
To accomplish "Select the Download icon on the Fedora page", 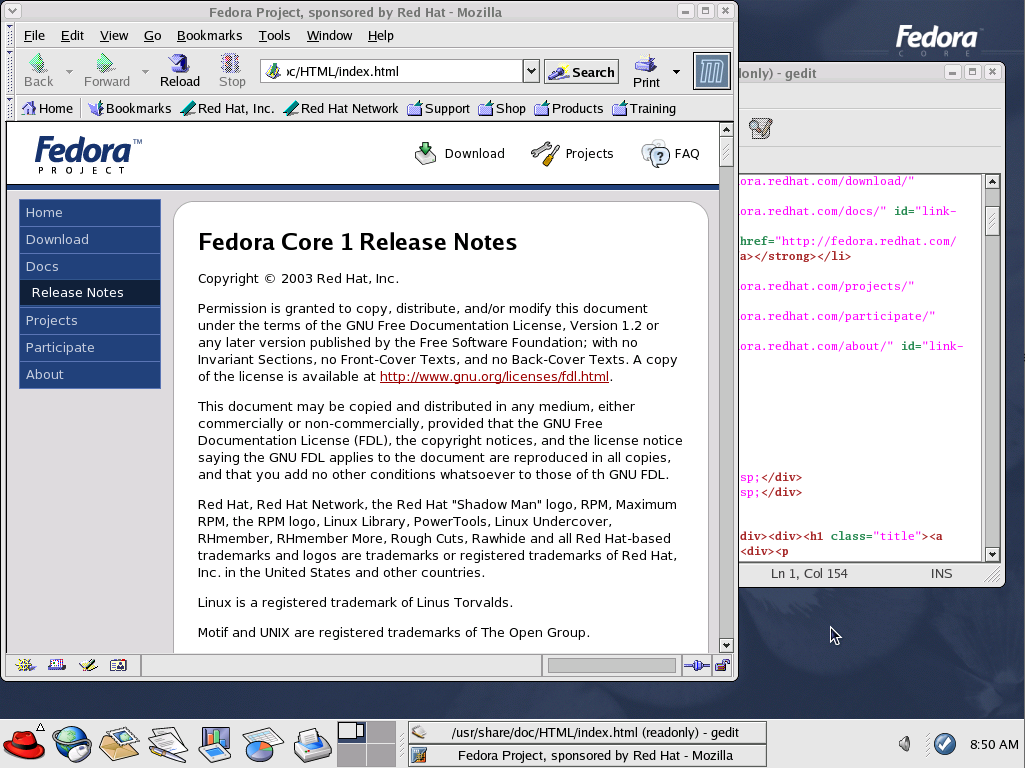I will 425,152.
